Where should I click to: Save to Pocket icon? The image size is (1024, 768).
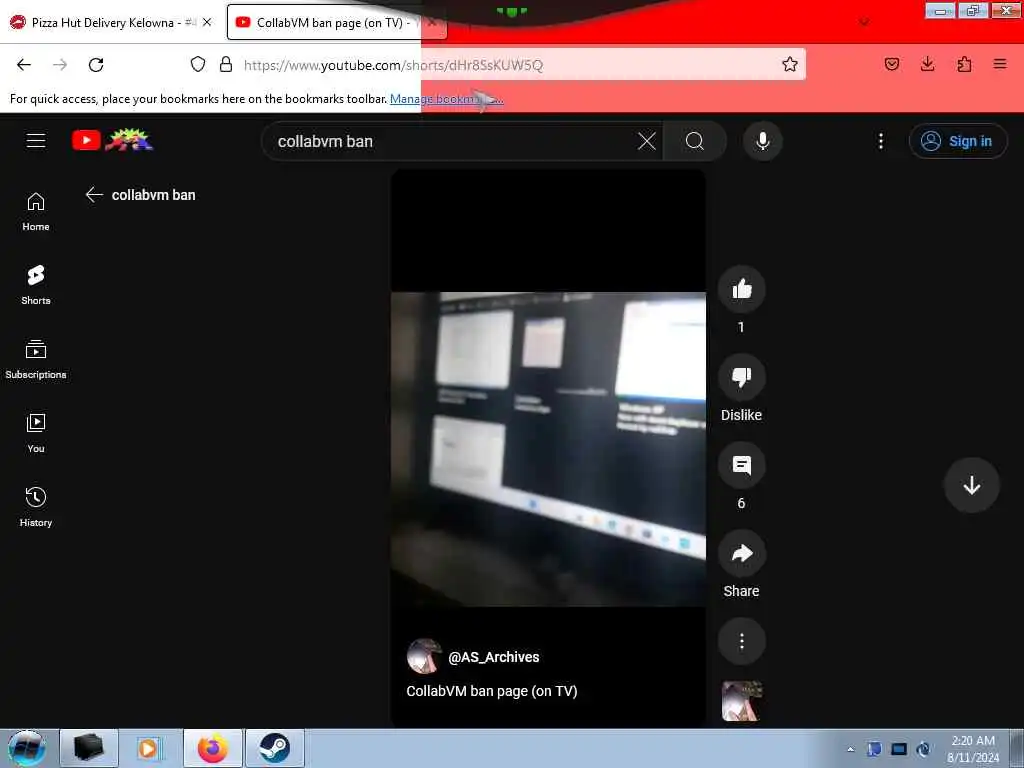(x=891, y=64)
